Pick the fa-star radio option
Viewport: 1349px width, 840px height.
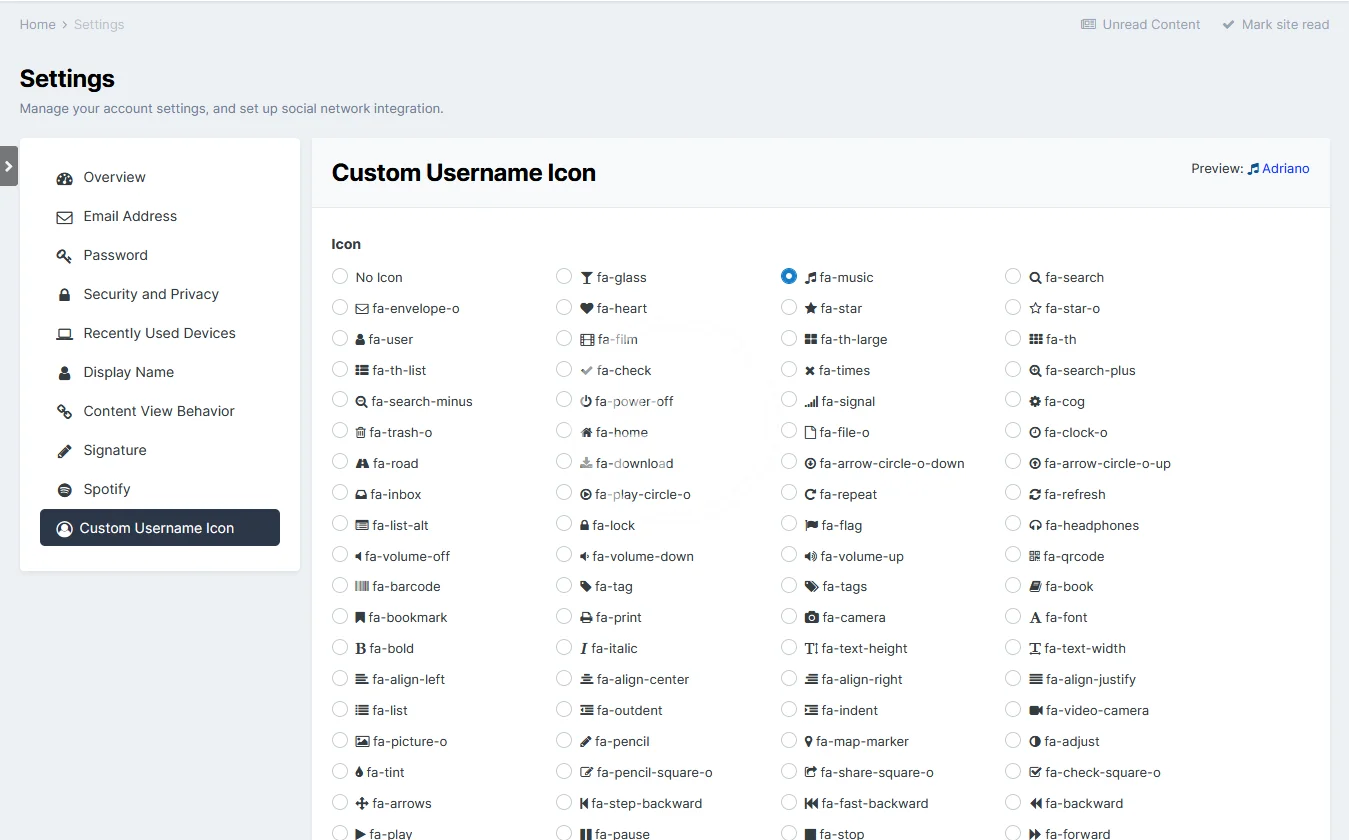click(789, 308)
